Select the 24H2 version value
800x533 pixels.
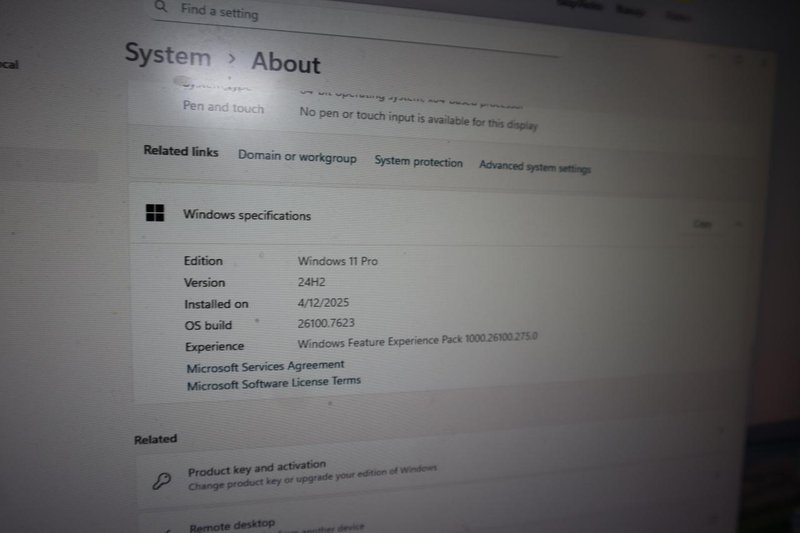pyautogui.click(x=311, y=282)
